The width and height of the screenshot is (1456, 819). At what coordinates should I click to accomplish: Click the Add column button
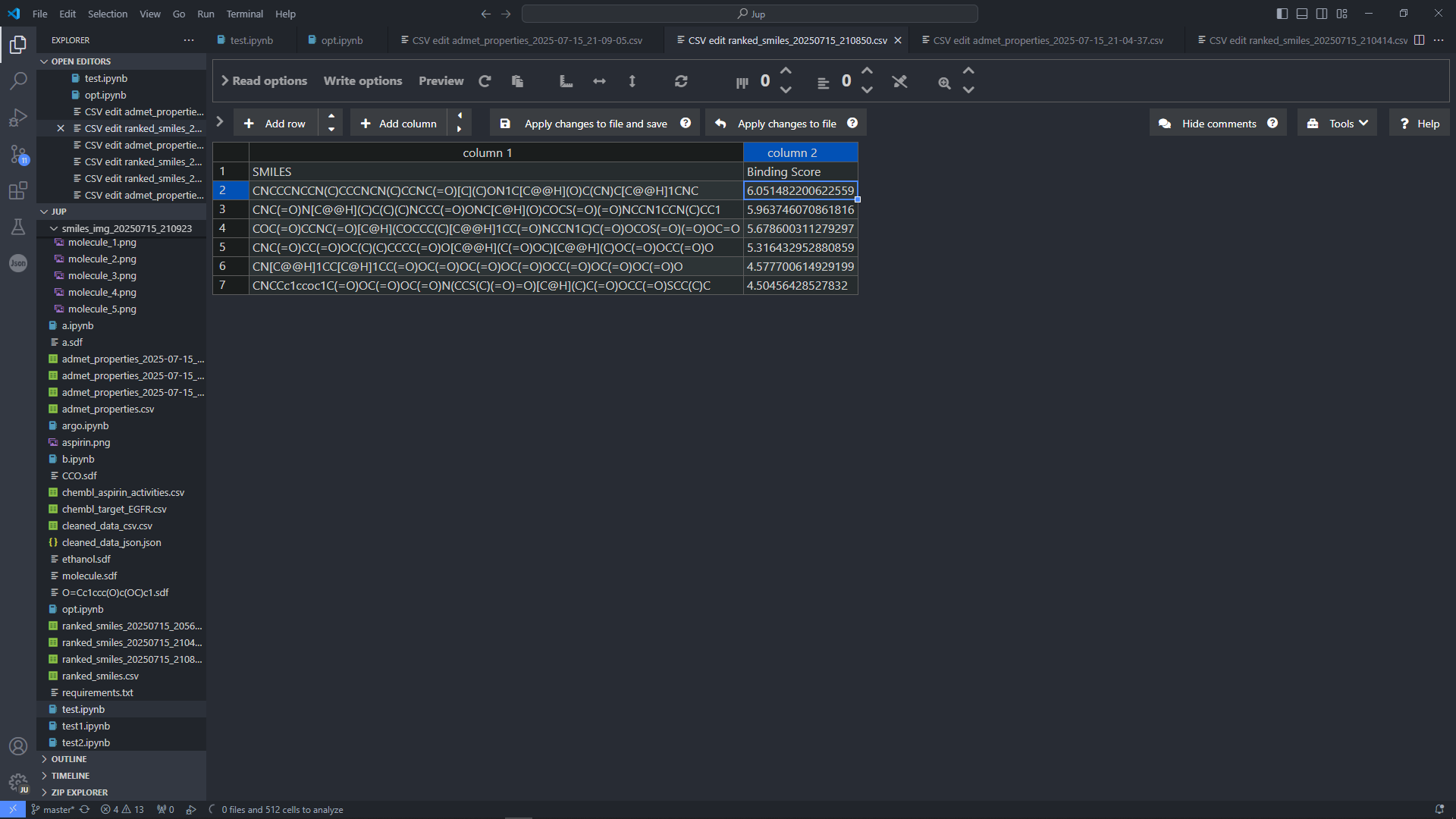pyautogui.click(x=399, y=124)
